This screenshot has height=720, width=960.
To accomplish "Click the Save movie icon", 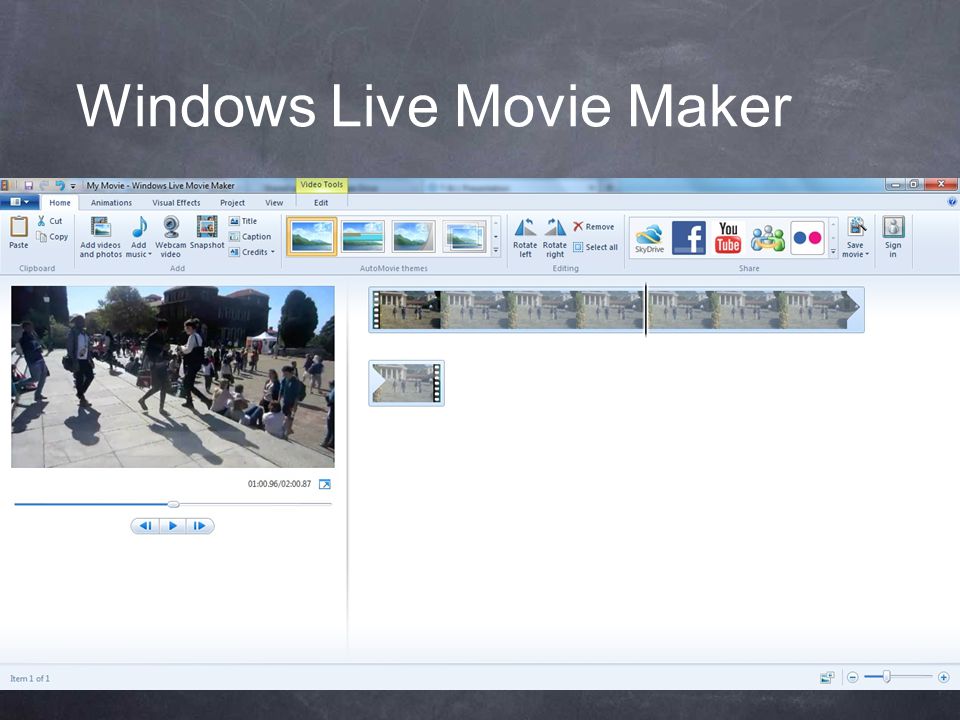I will [856, 227].
